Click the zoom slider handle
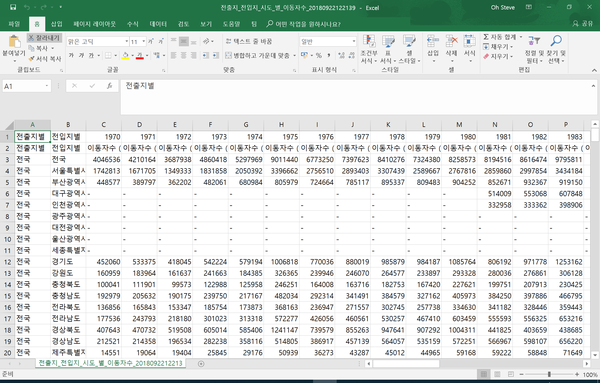Viewport: 600px width, 383px height. (x=549, y=374)
